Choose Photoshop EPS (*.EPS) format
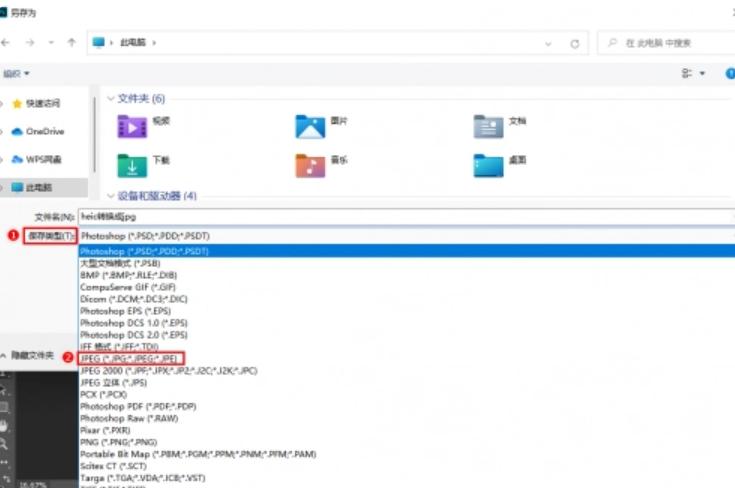 click(x=125, y=311)
